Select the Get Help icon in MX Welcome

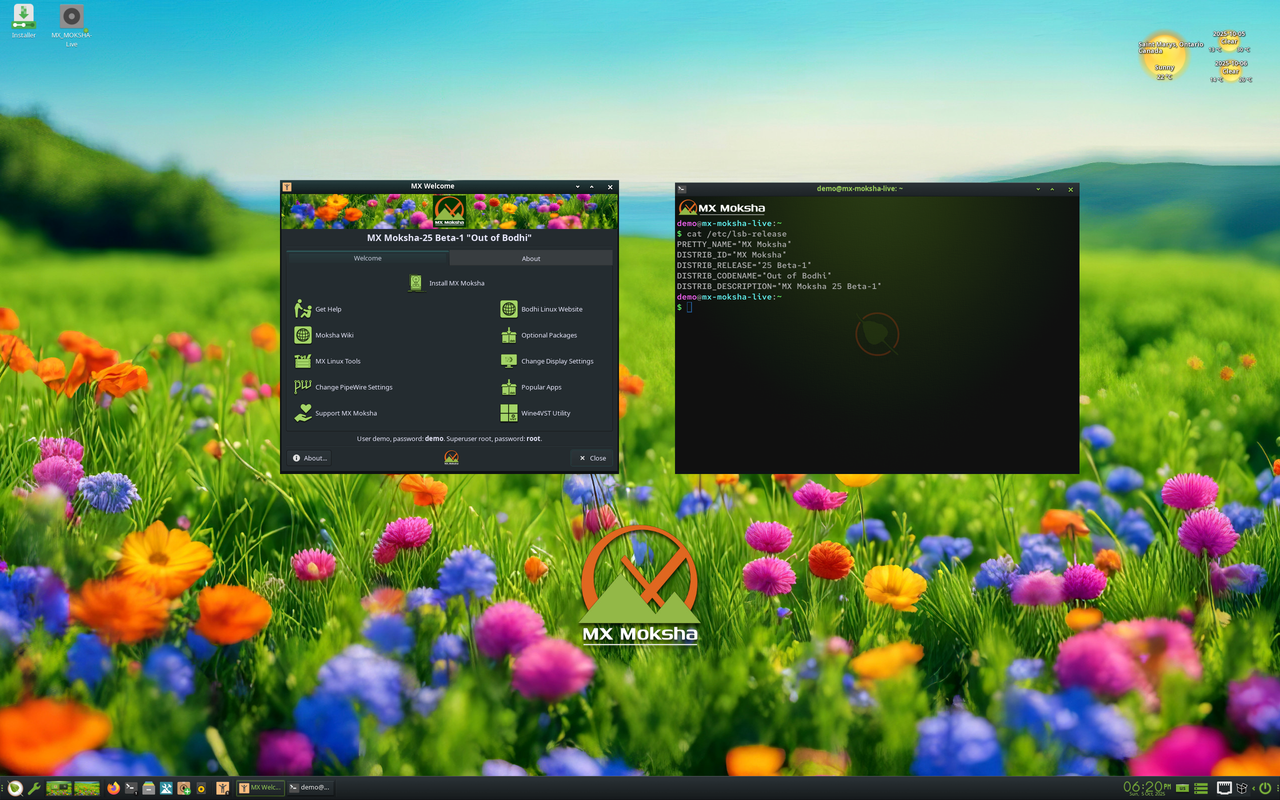(302, 309)
